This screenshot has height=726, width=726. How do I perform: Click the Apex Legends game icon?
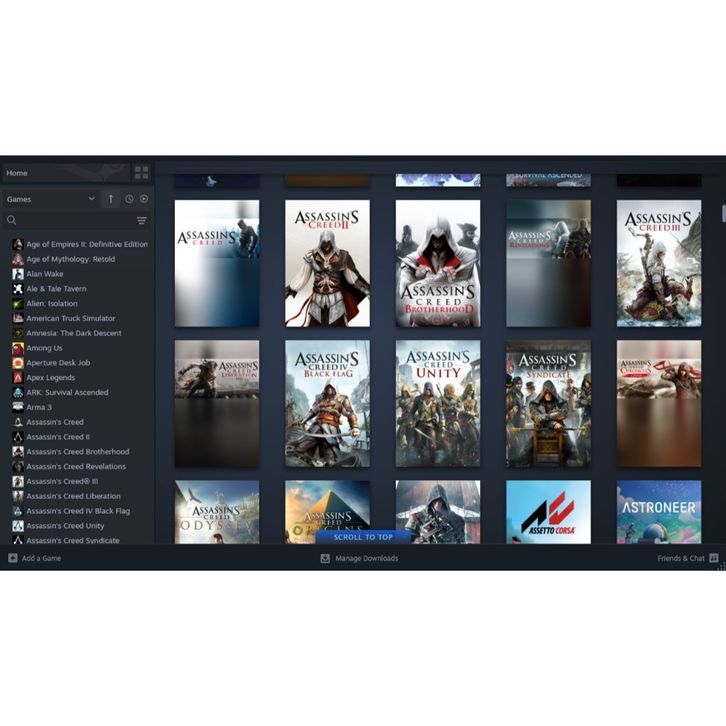(18, 377)
